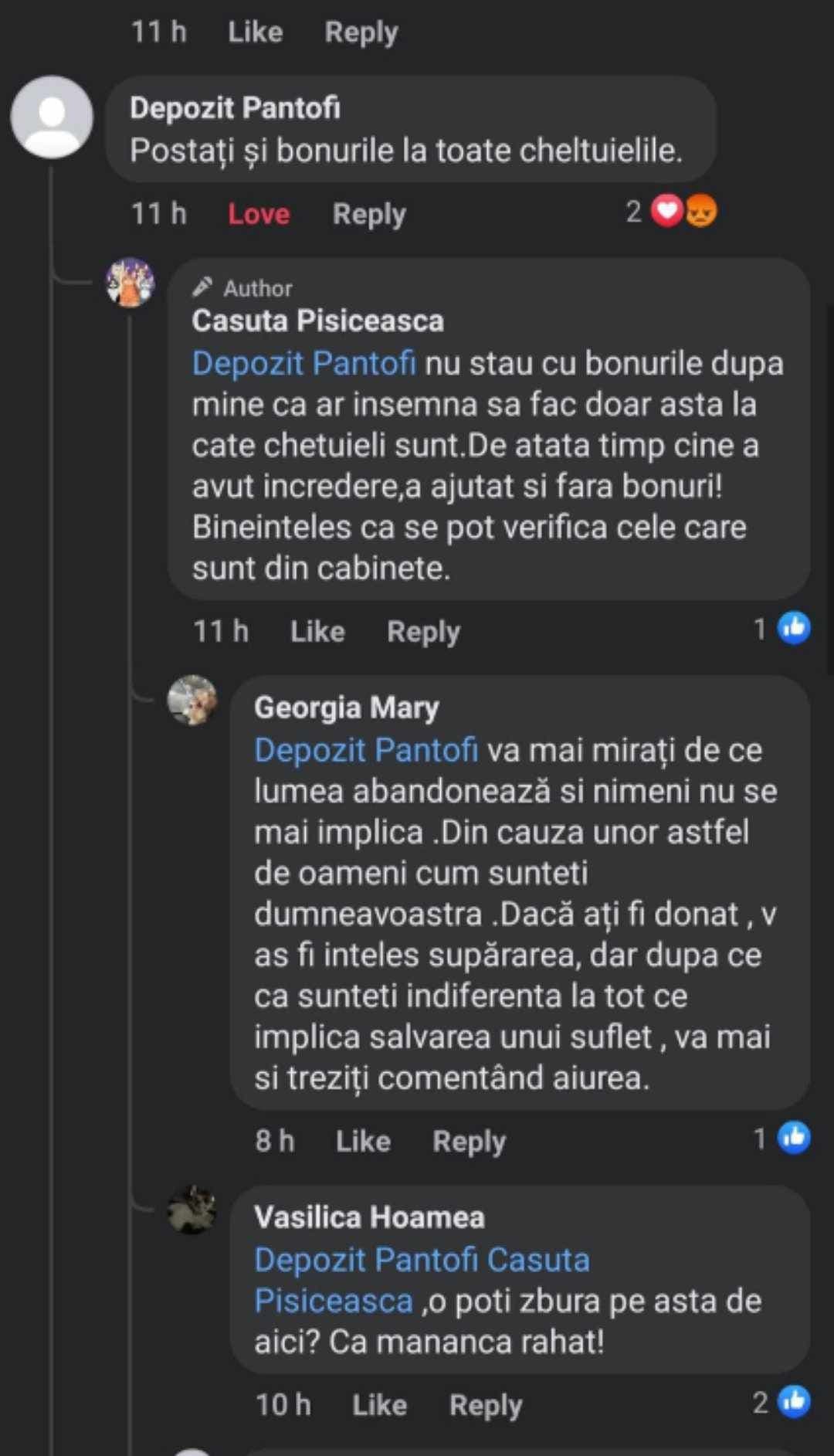Like Georgia Mary's comment

(363, 1142)
